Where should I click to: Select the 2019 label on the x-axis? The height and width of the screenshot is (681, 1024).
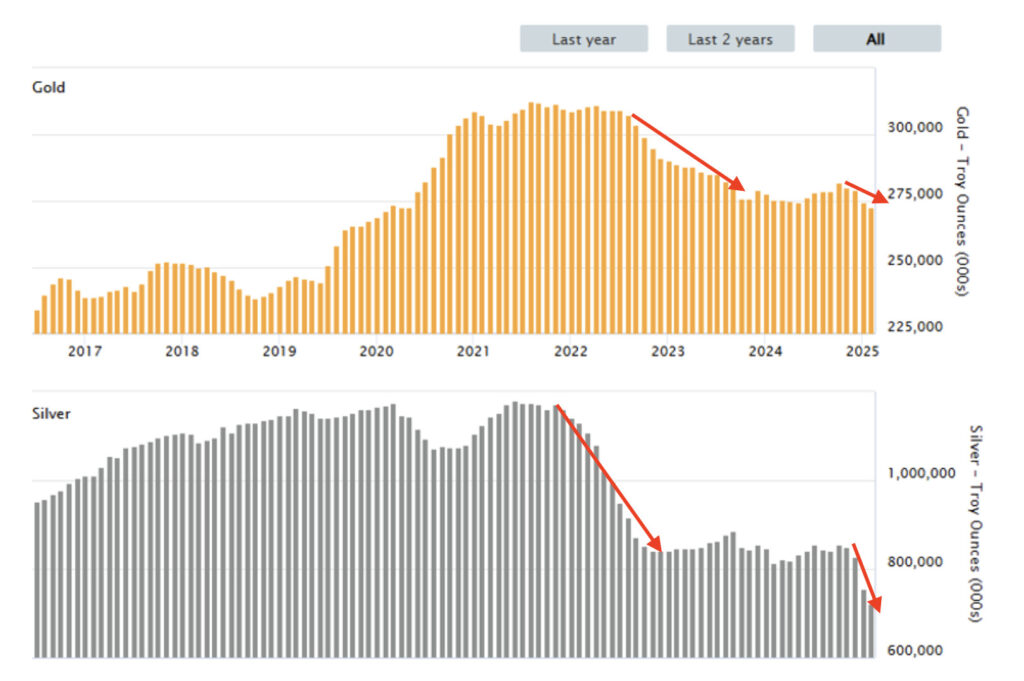[279, 351]
